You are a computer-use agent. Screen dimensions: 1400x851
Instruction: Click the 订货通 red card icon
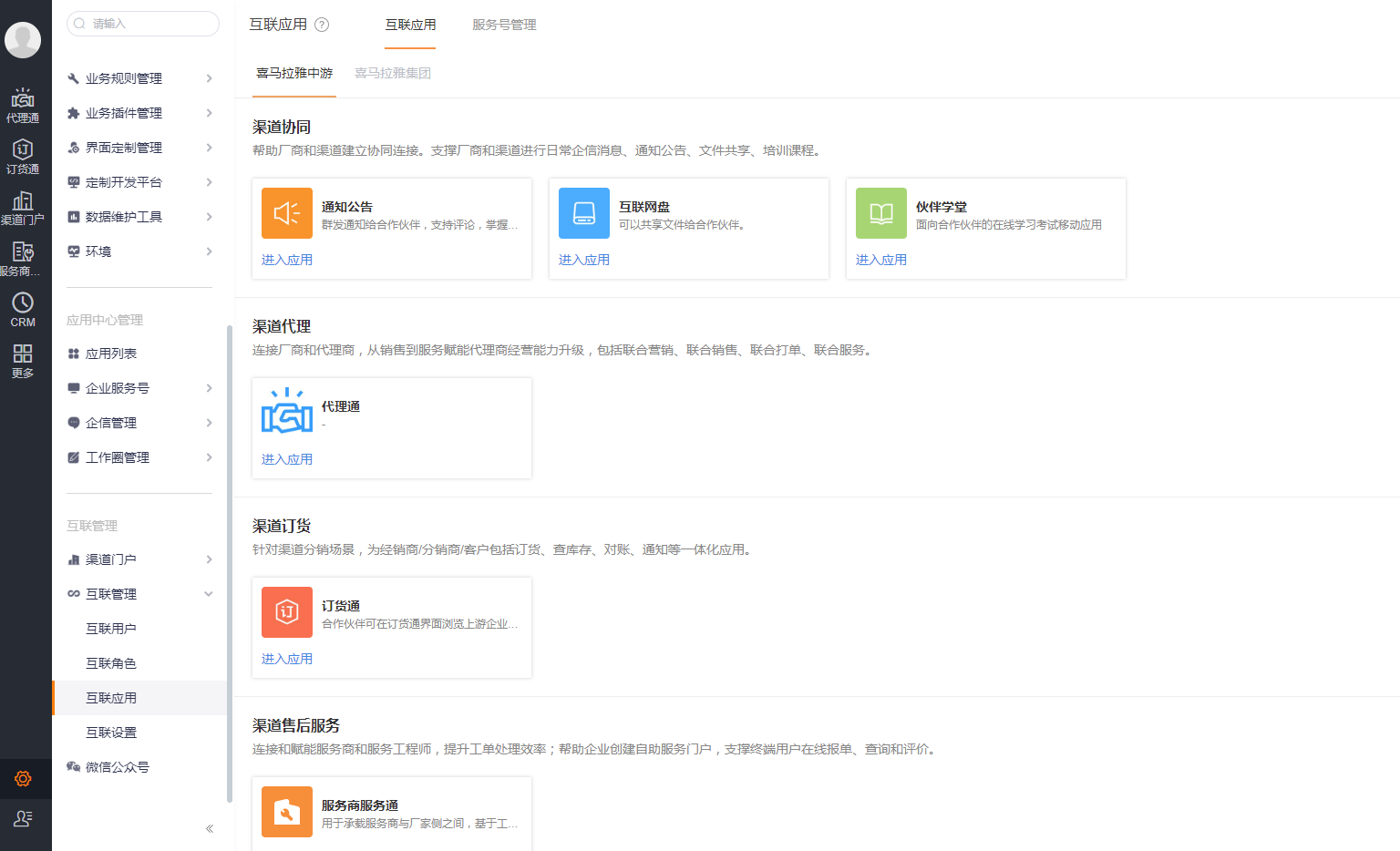point(287,612)
